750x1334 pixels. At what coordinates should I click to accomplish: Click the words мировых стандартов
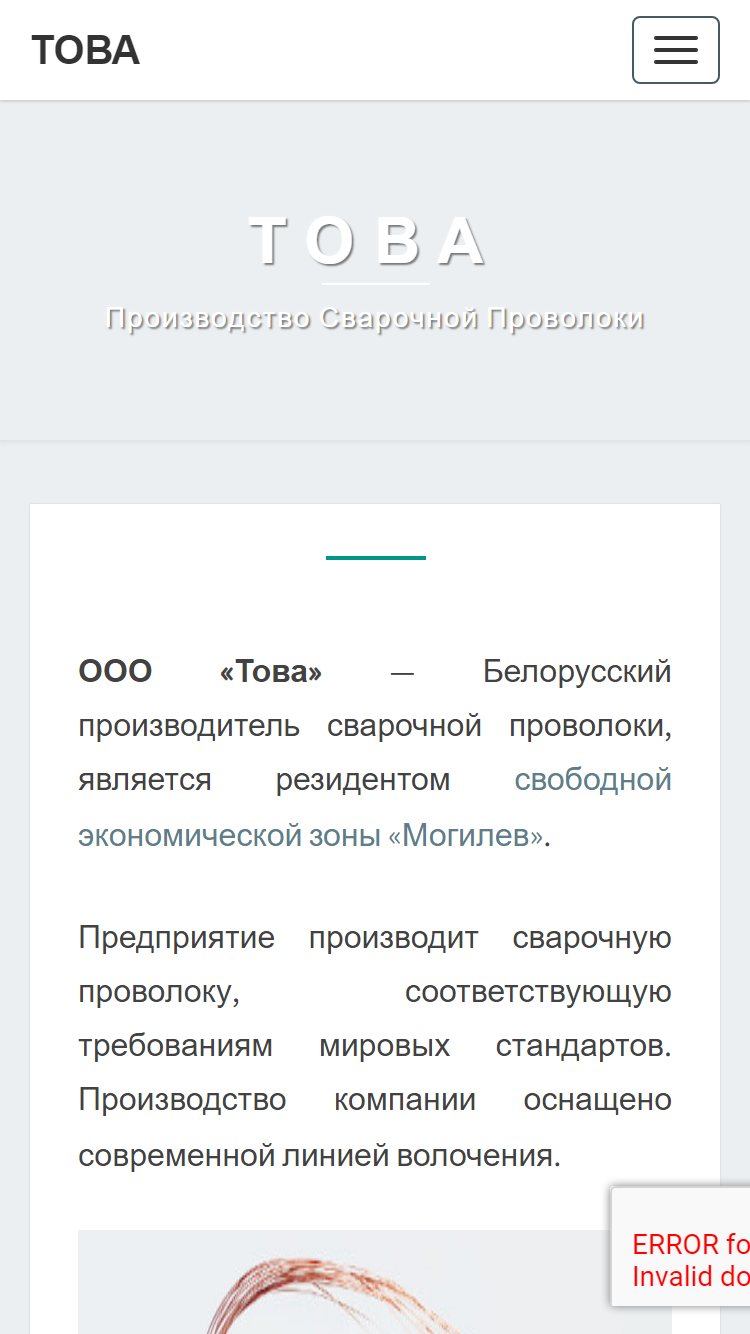(495, 1046)
